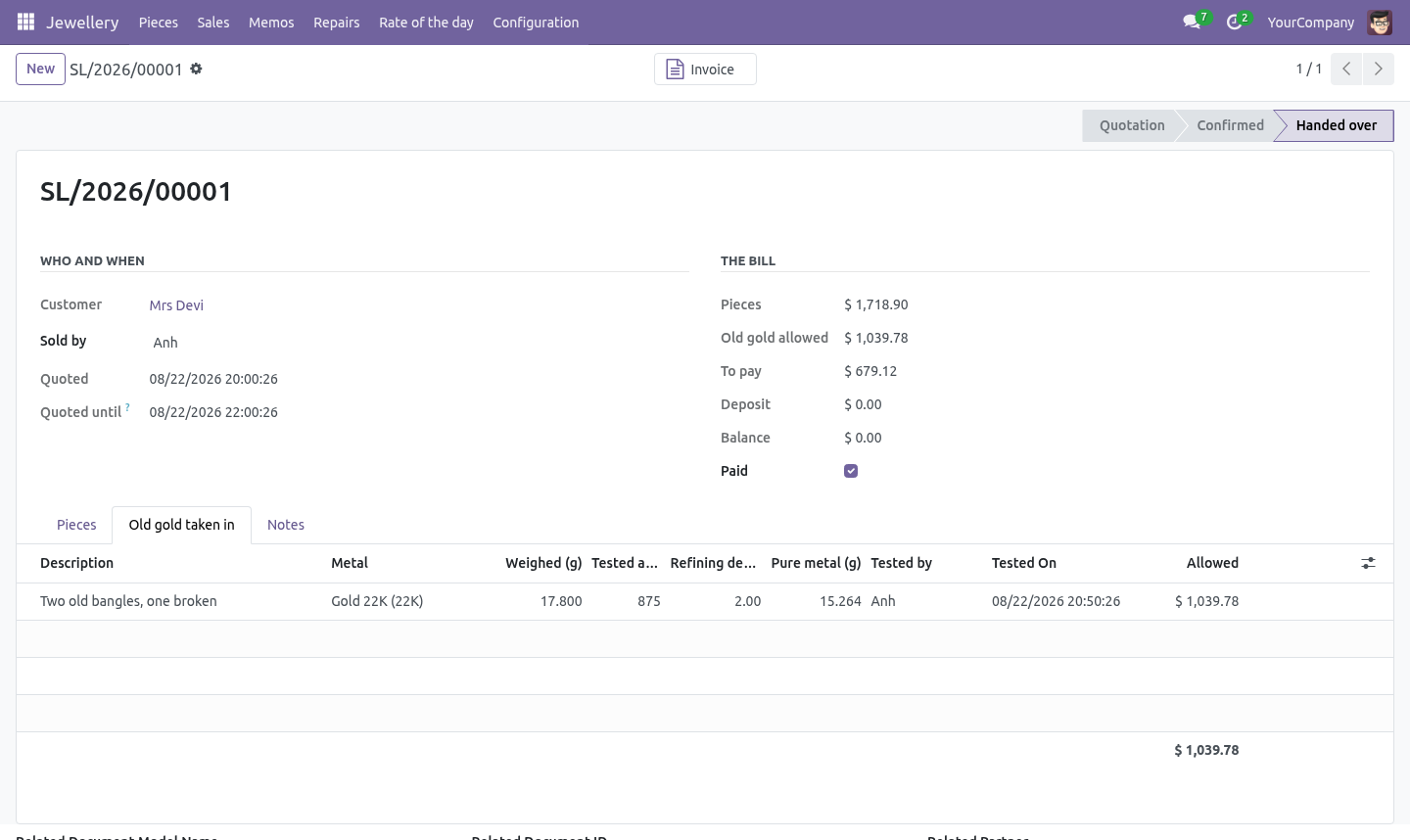The width and height of the screenshot is (1410, 840).
Task: Open the Memos menu
Action: (x=271, y=22)
